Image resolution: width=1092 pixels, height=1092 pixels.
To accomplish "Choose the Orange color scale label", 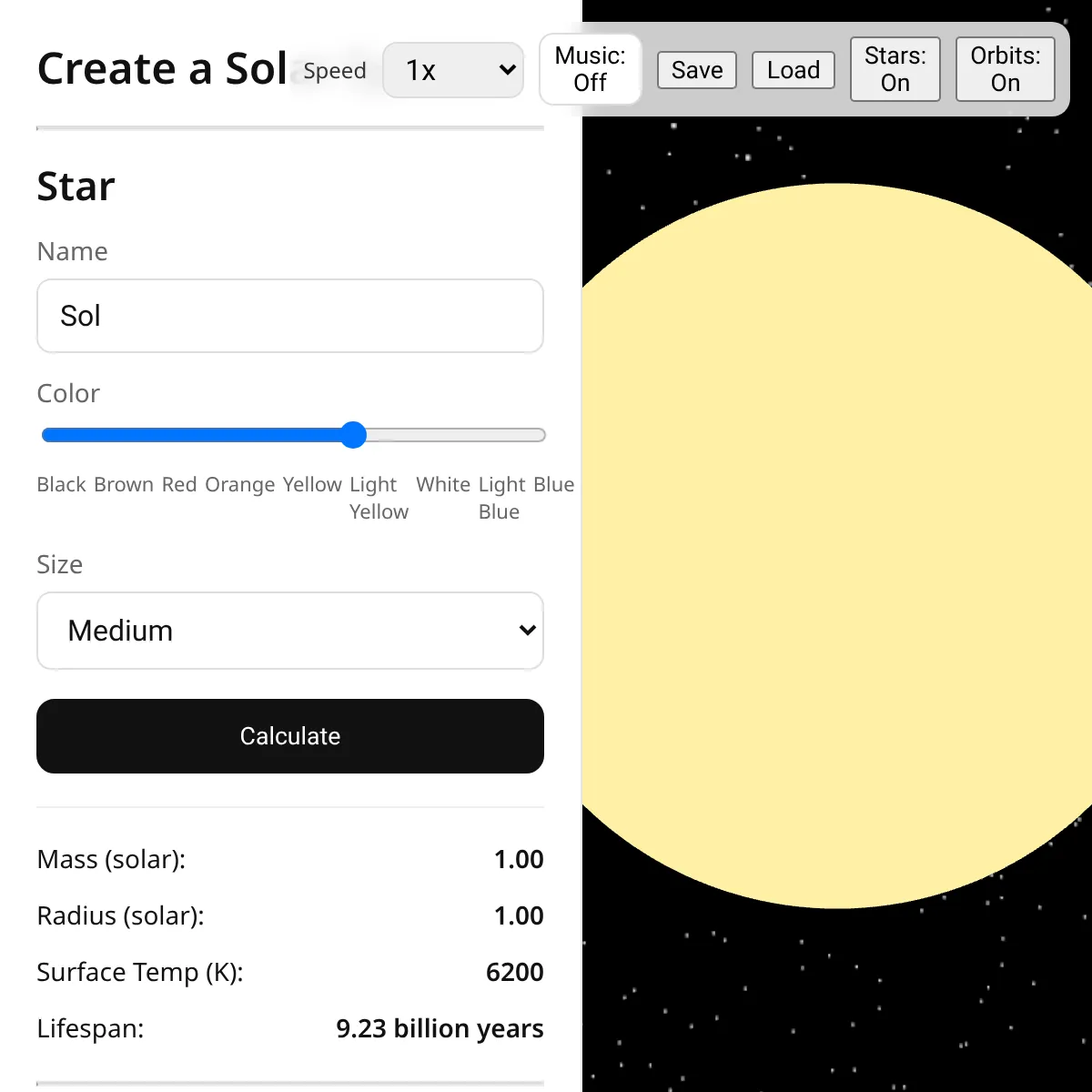I will pos(239,484).
